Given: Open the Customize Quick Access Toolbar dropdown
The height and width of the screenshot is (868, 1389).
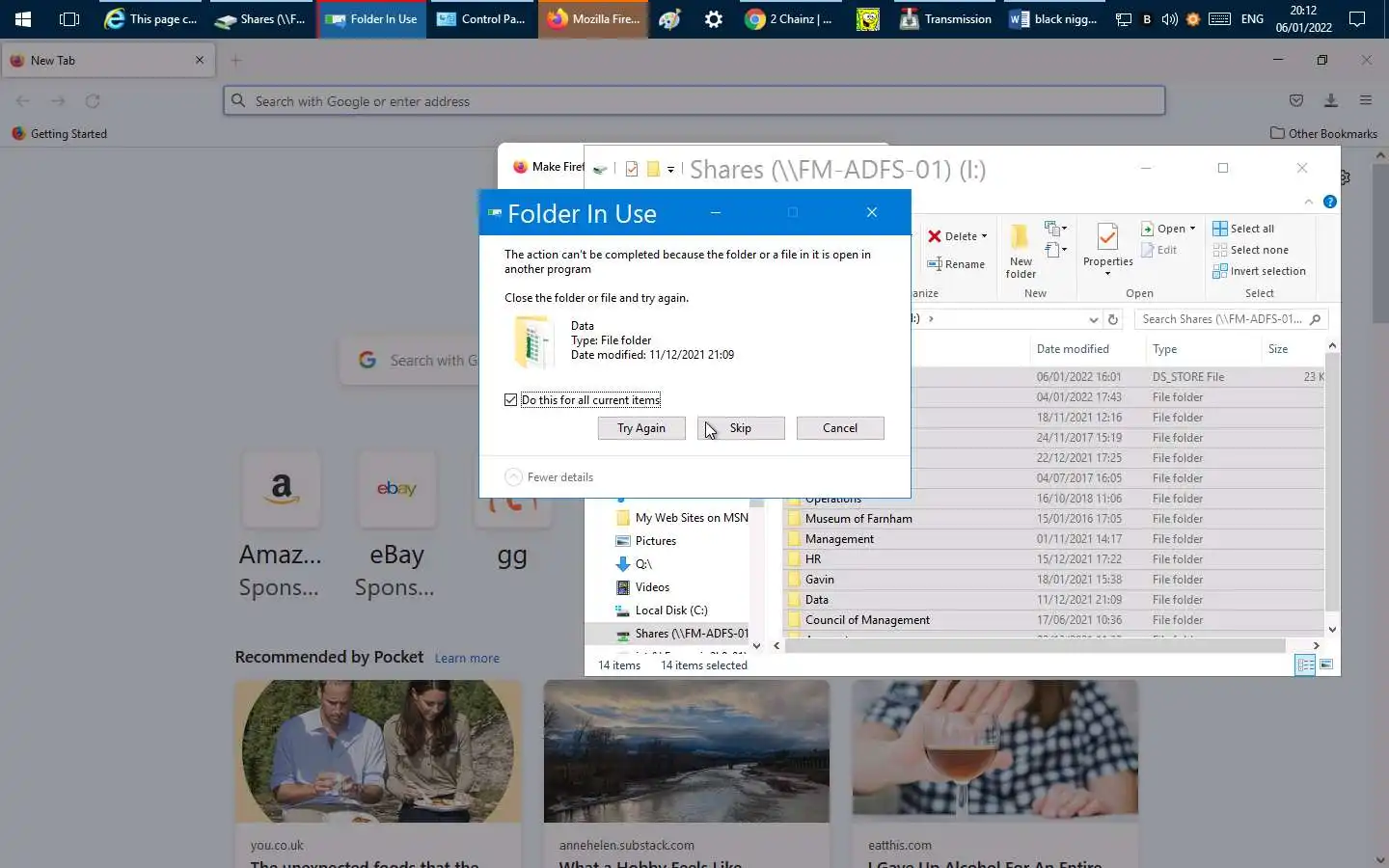Looking at the screenshot, I should tap(670, 170).
